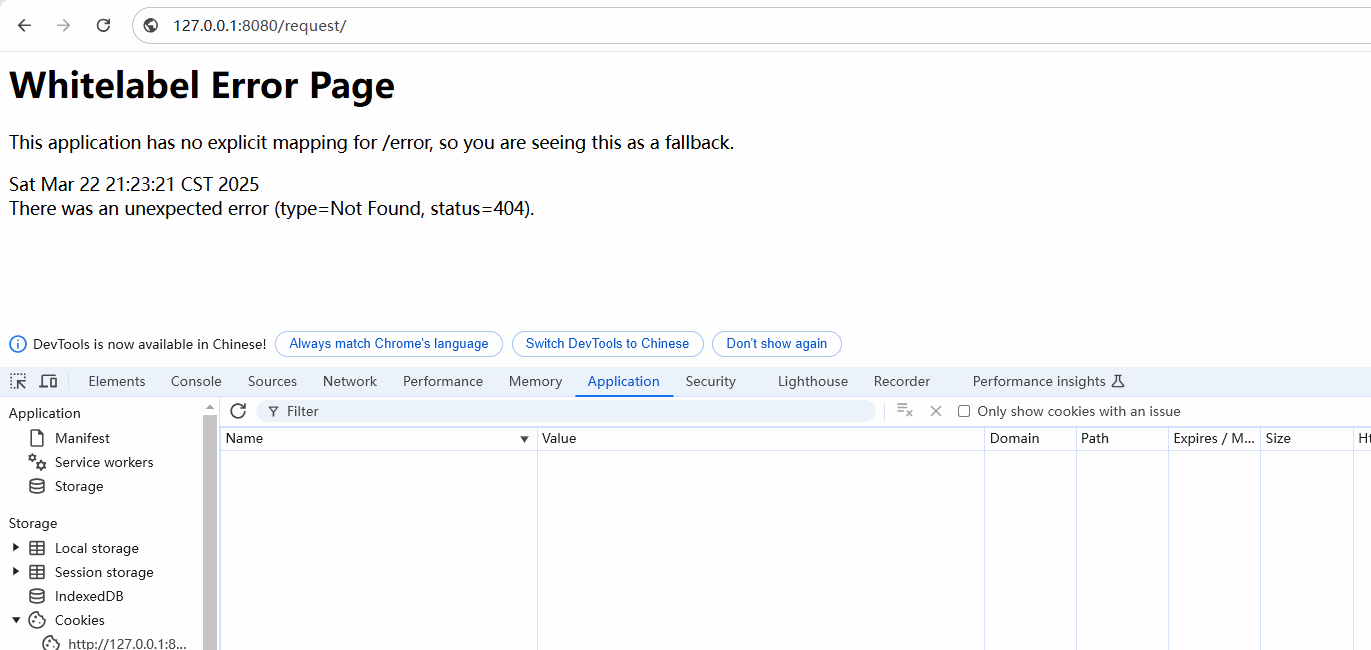Reload the page with the browser refresh icon
The height and width of the screenshot is (650, 1371).
(x=103, y=25)
